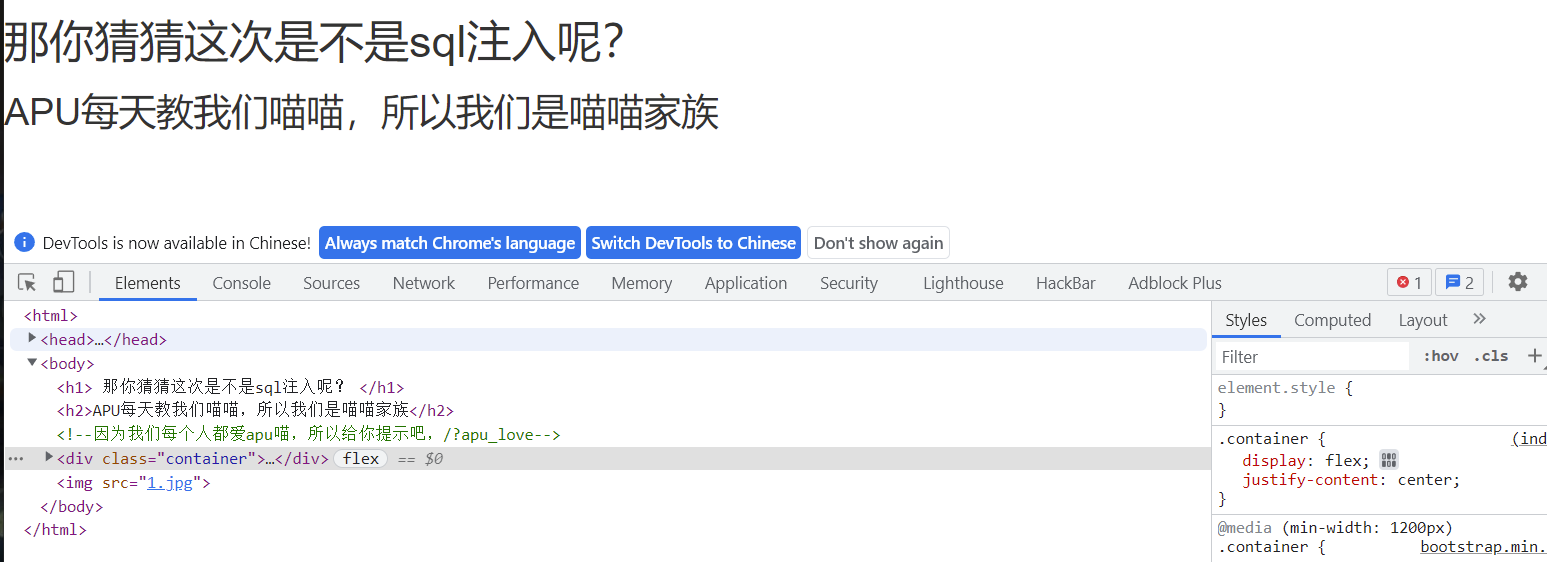Open the 1.jpg image source link

tap(171, 483)
